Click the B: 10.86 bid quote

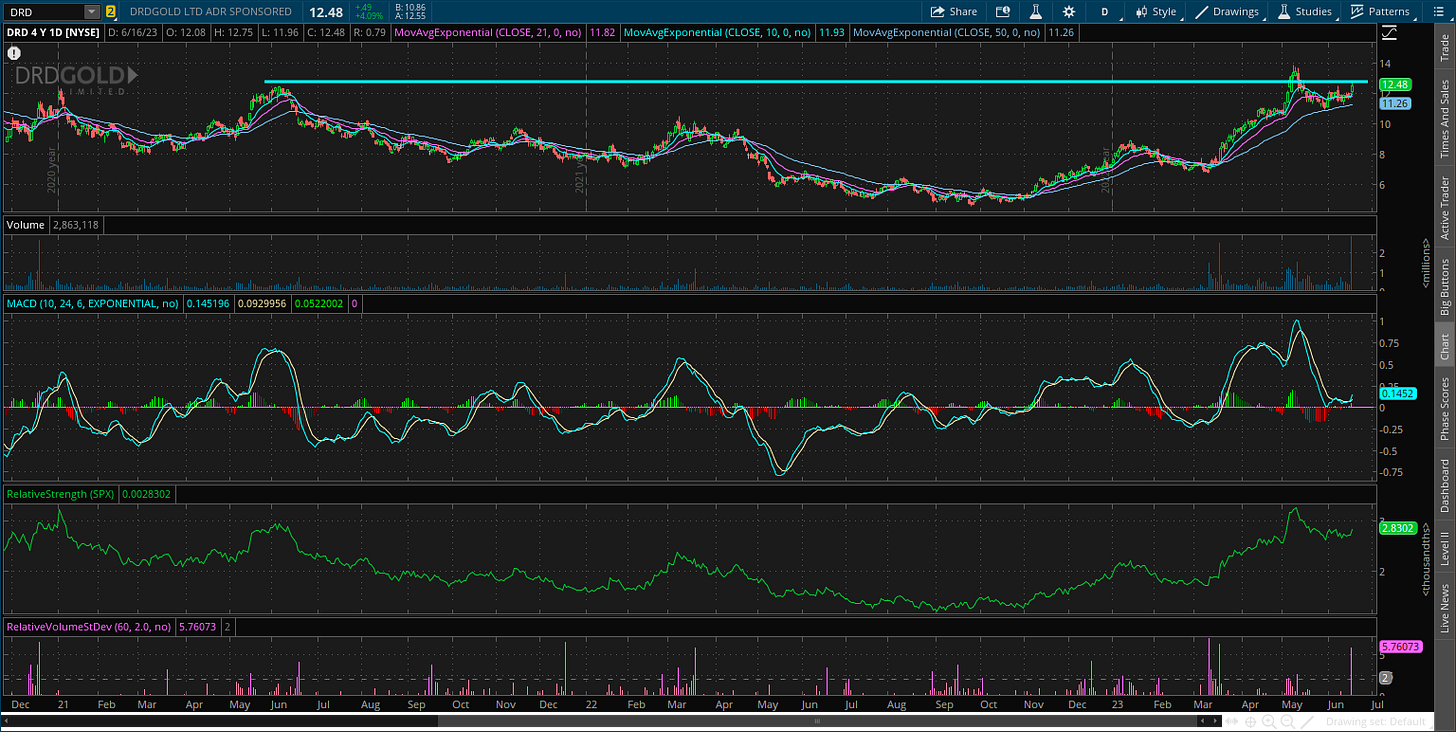coord(411,7)
